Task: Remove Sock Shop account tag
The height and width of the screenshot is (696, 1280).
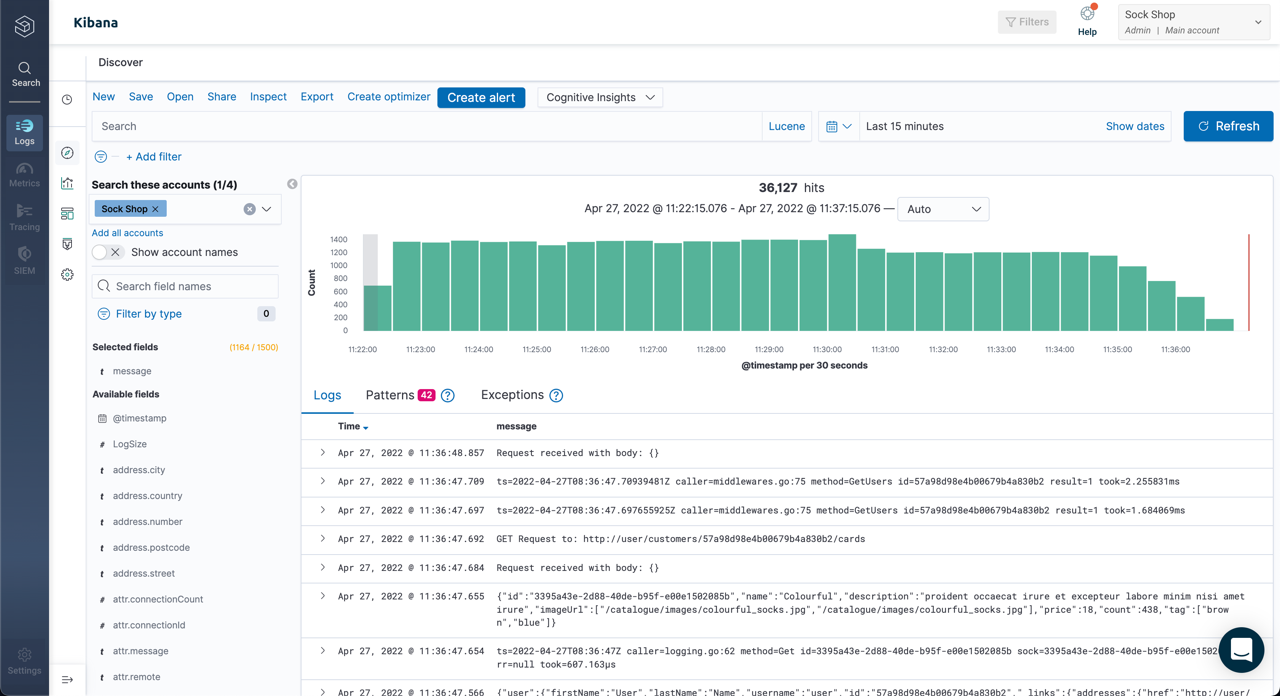Action: pyautogui.click(x=155, y=209)
